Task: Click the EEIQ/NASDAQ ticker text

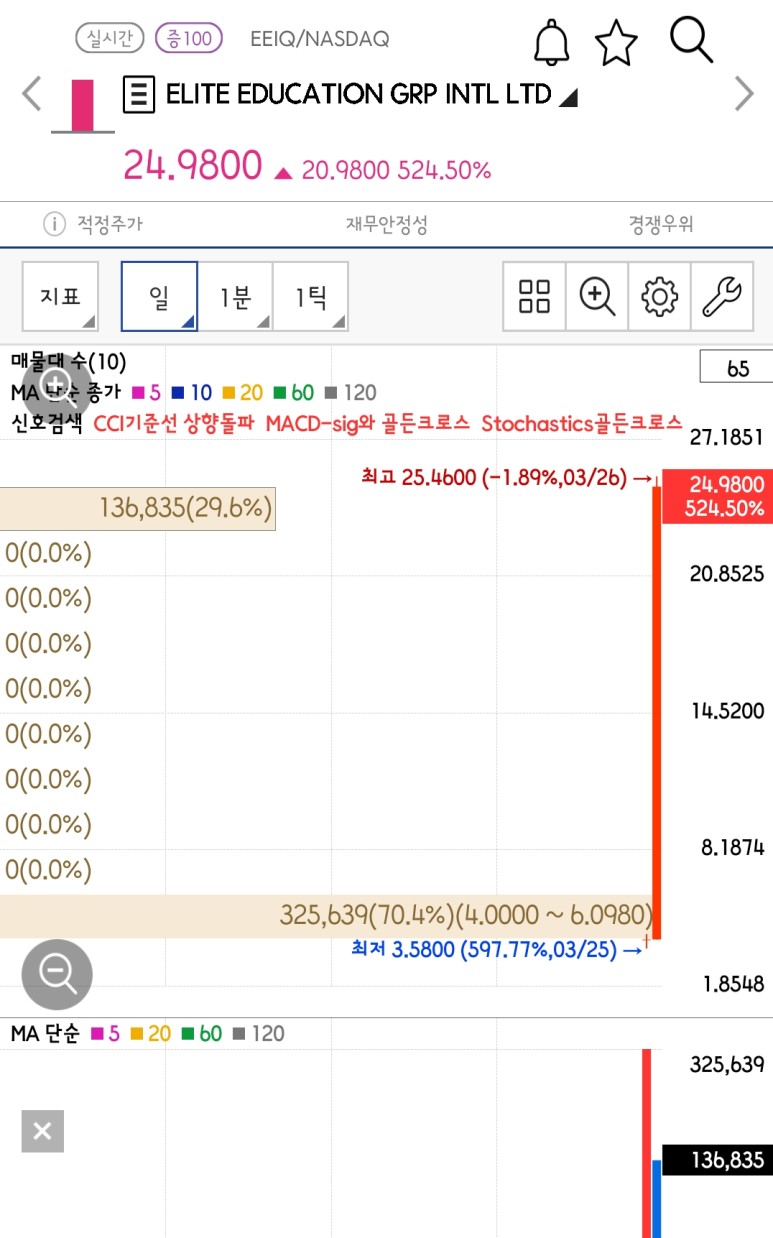Action: tap(320, 39)
